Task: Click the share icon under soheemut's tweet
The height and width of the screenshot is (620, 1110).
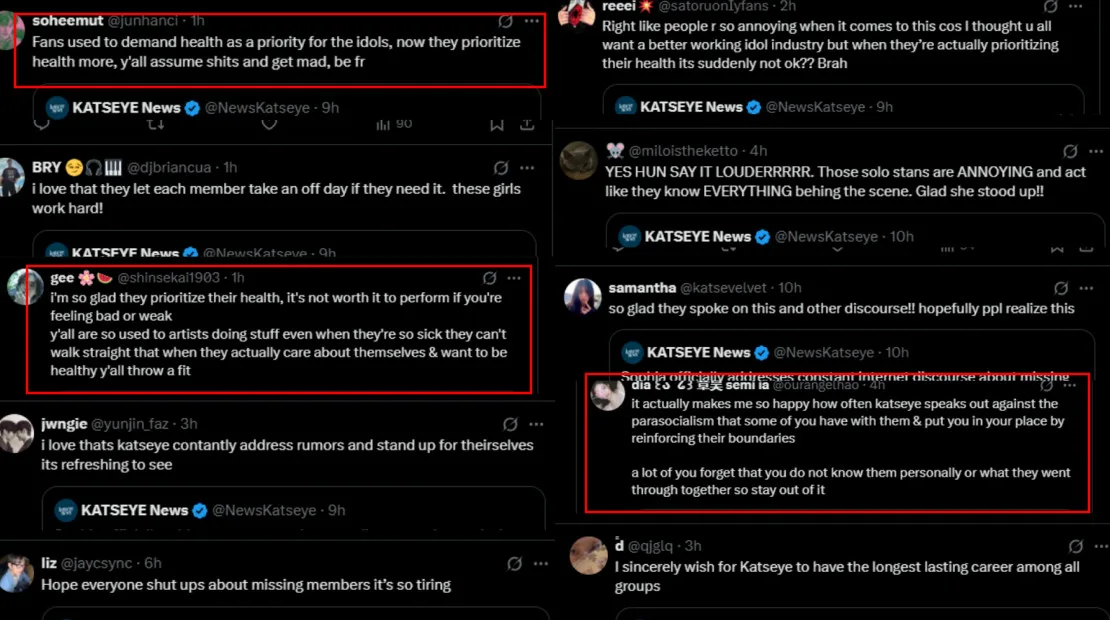Action: (527, 124)
